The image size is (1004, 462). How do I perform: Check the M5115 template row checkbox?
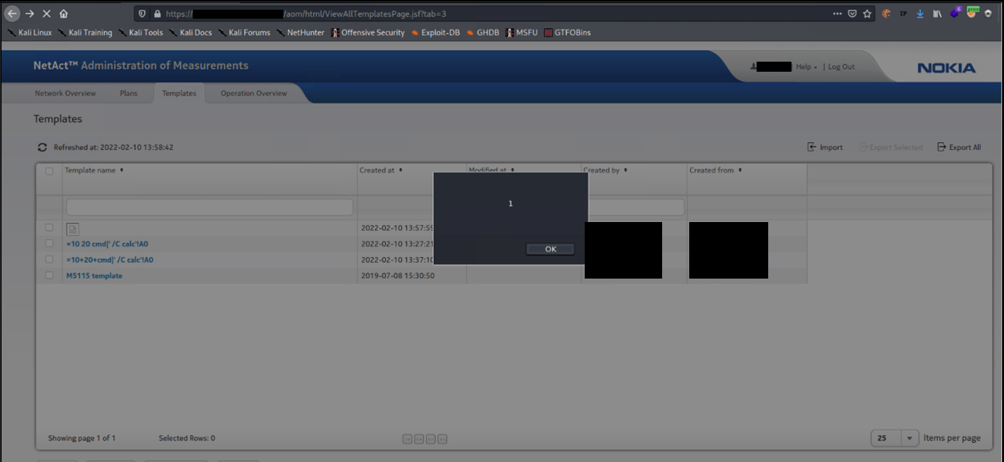(x=49, y=275)
